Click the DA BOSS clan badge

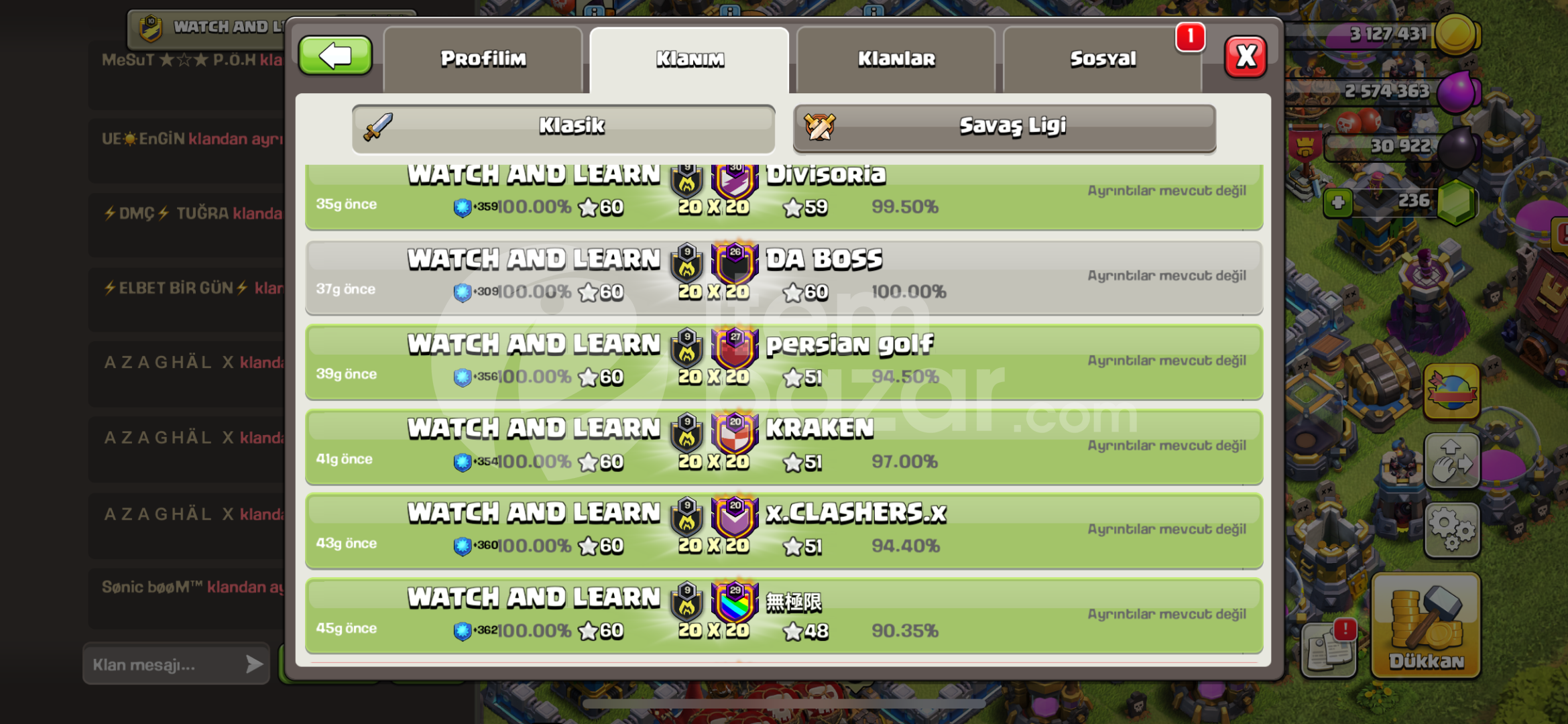coord(735,263)
